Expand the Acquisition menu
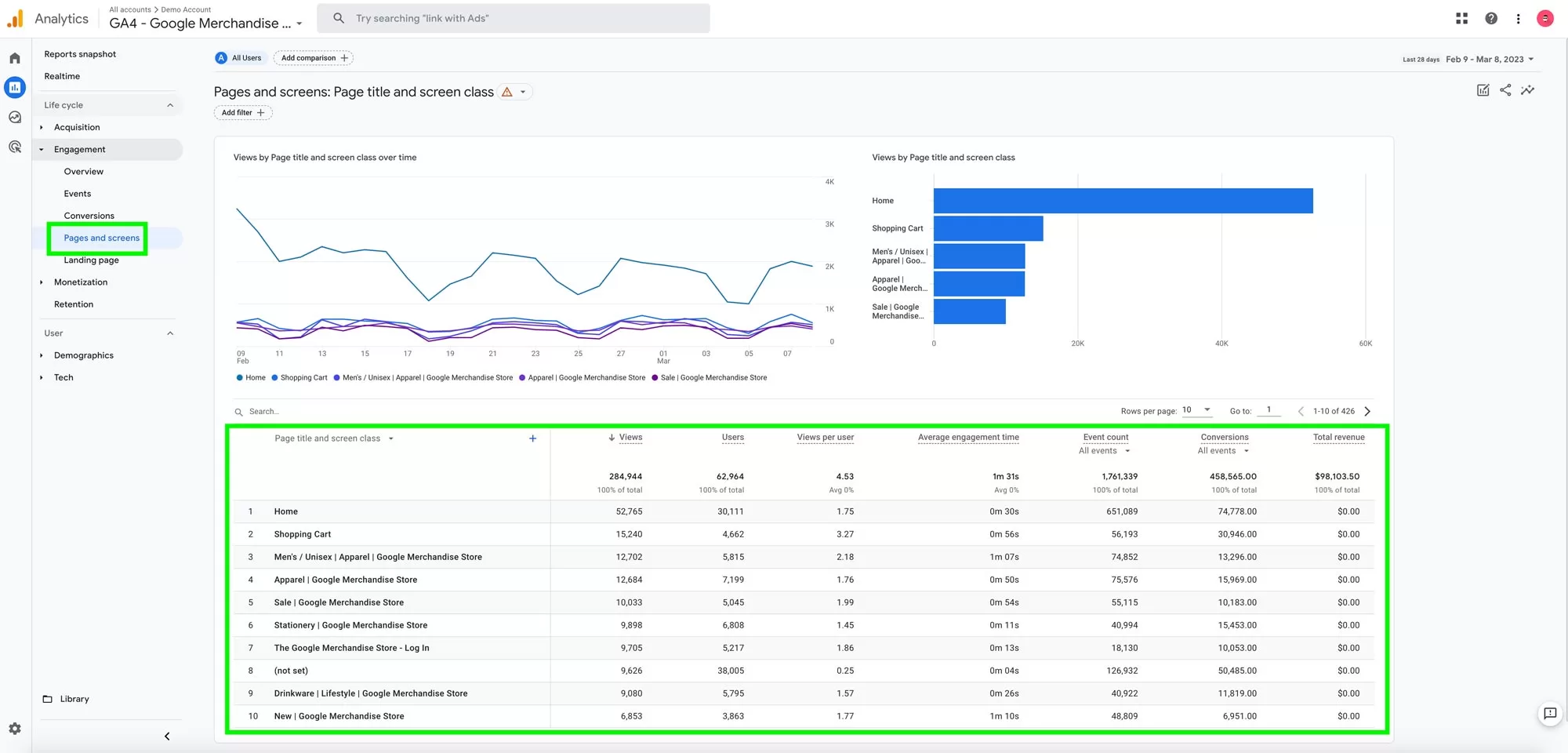 pos(42,127)
